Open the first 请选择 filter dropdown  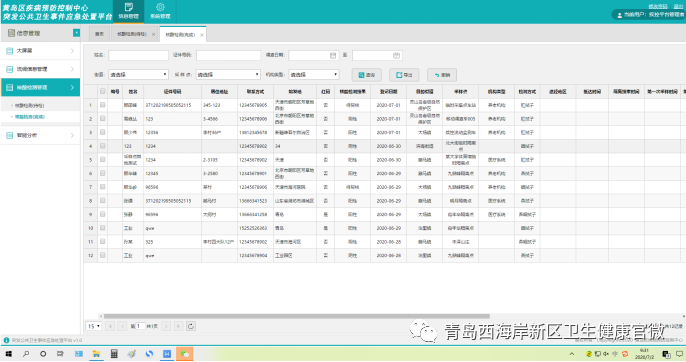coord(138,75)
